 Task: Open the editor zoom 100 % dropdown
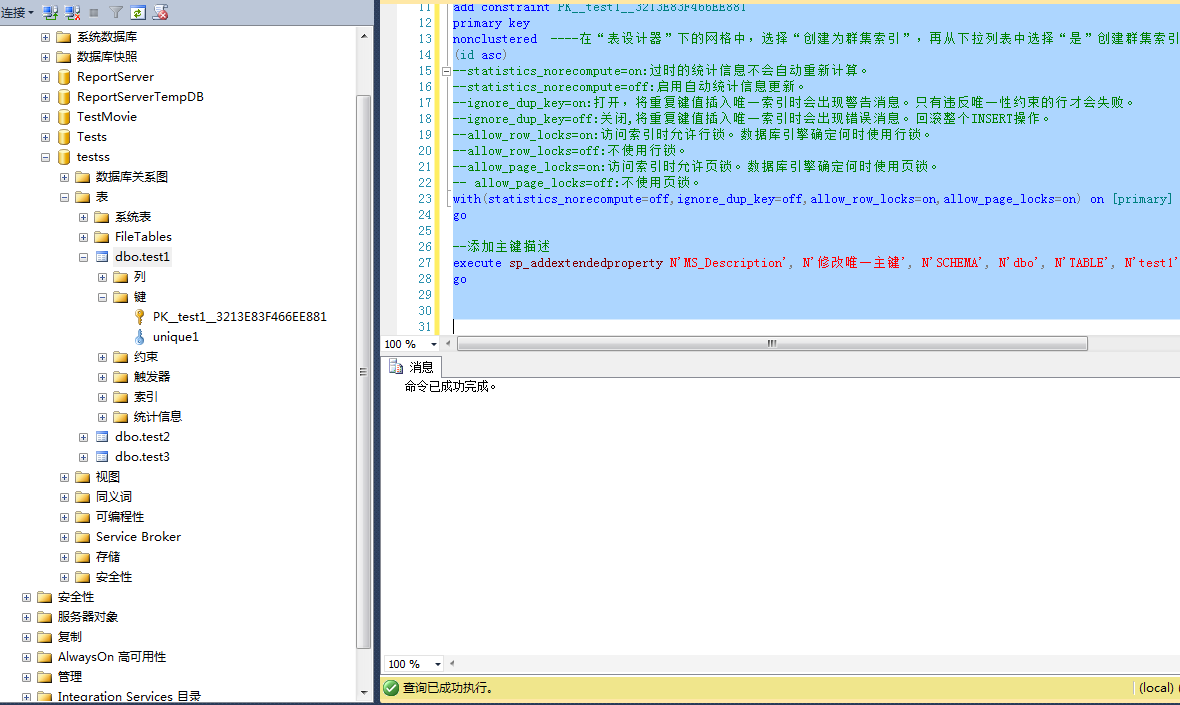pos(433,344)
